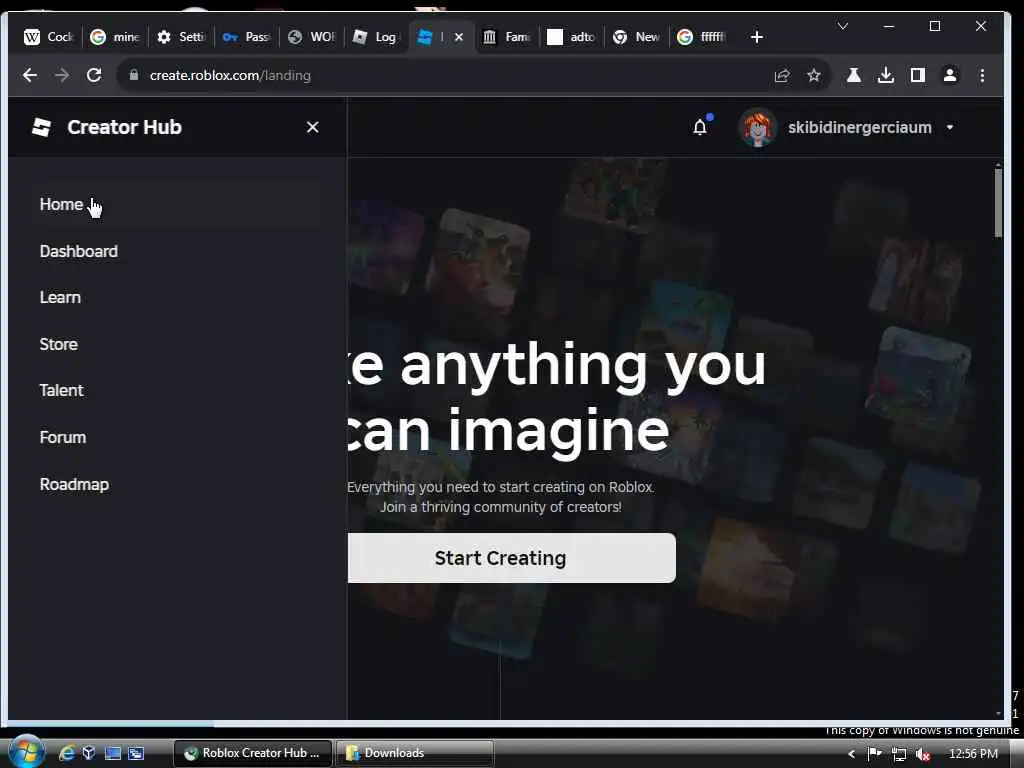Share this page using the share icon
The image size is (1024, 768).
point(782,75)
